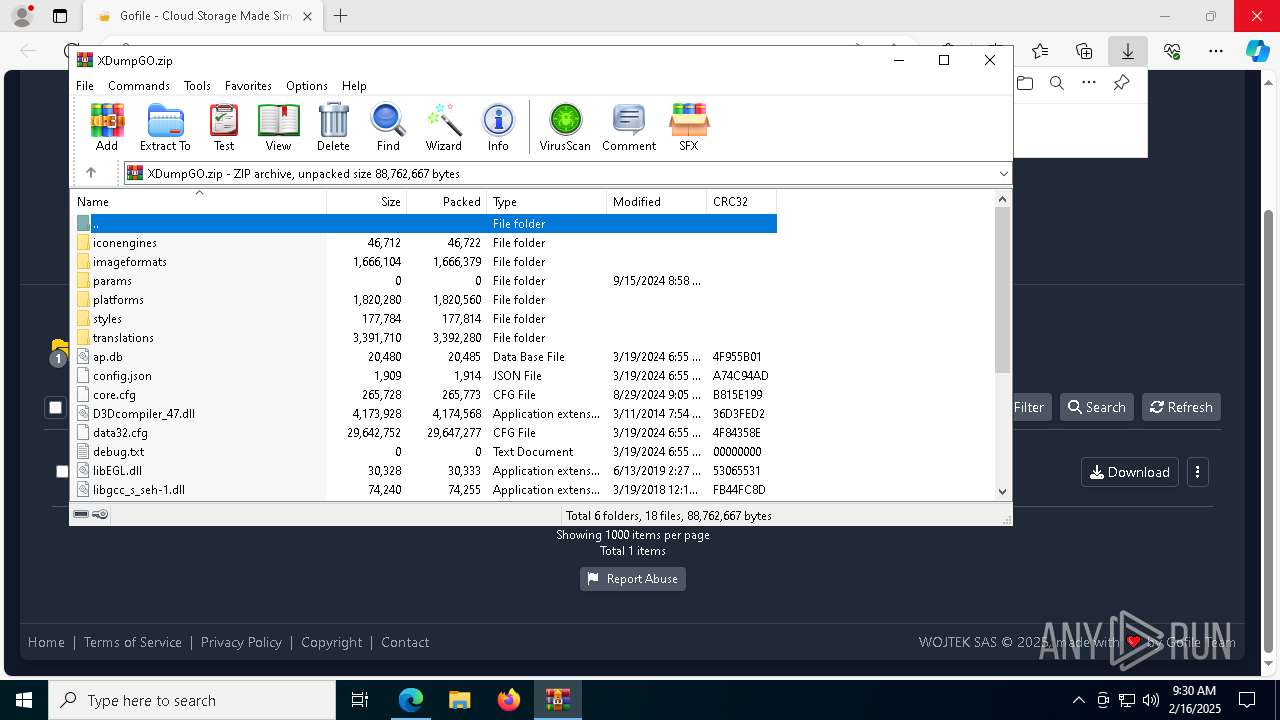
Task: Open Edge settings and more menu
Action: click(x=1216, y=51)
